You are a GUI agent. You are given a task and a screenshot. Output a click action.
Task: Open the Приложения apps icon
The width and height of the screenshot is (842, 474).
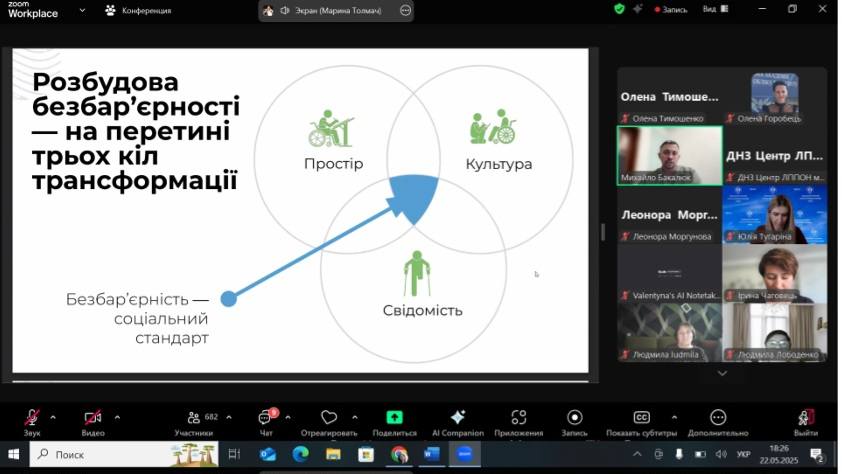point(518,418)
